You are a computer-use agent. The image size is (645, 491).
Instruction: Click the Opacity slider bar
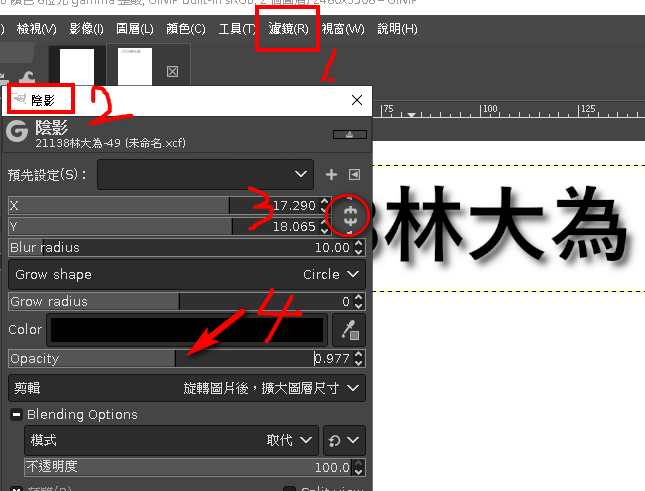coord(160,358)
